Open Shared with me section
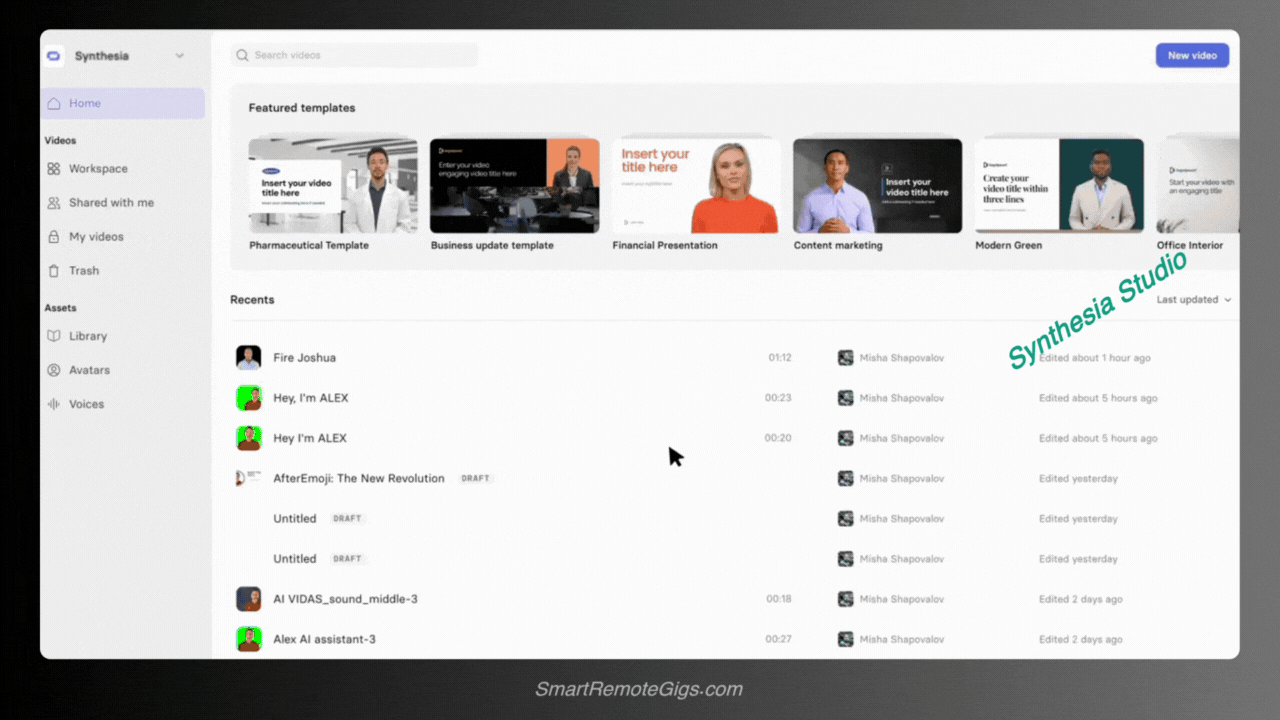This screenshot has height=720, width=1280. point(111,203)
